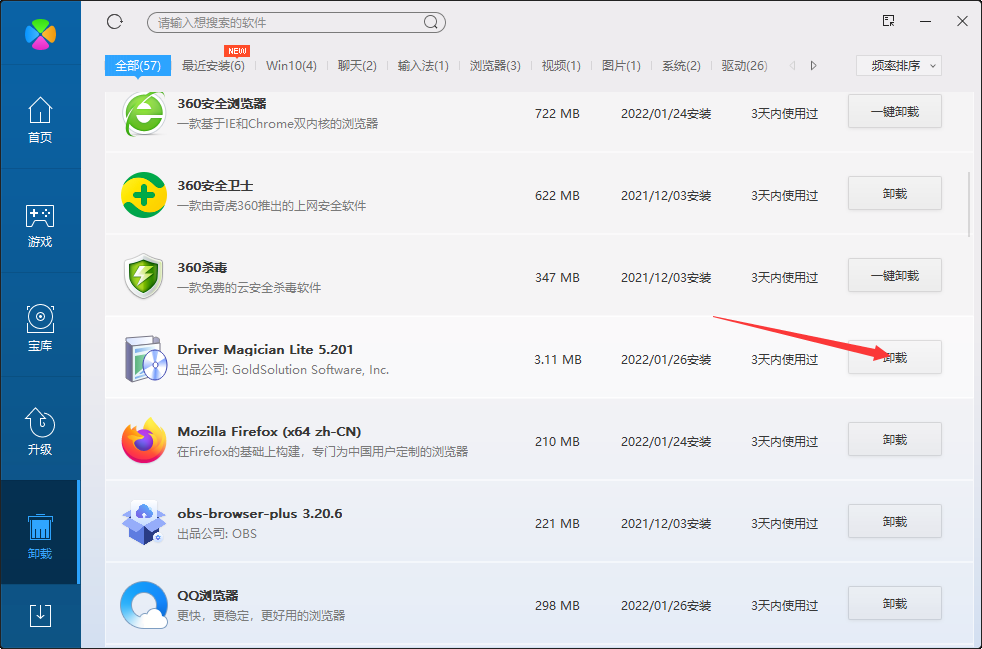Switch to 输入法(1) tab

tap(423, 66)
